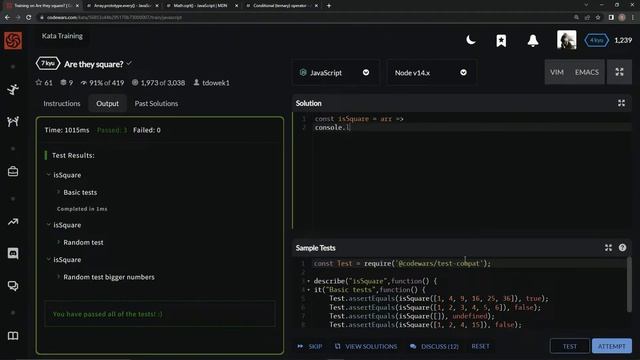Viewport: 640px width, 360px height.
Task: Open the Past Solutions tab
Action: coord(156,104)
